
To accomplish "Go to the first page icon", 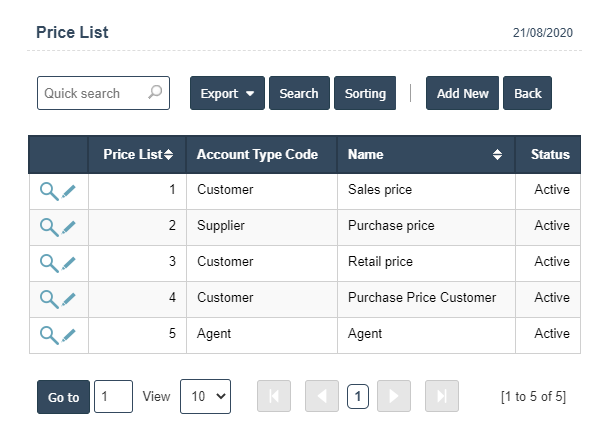I will 273,397.
